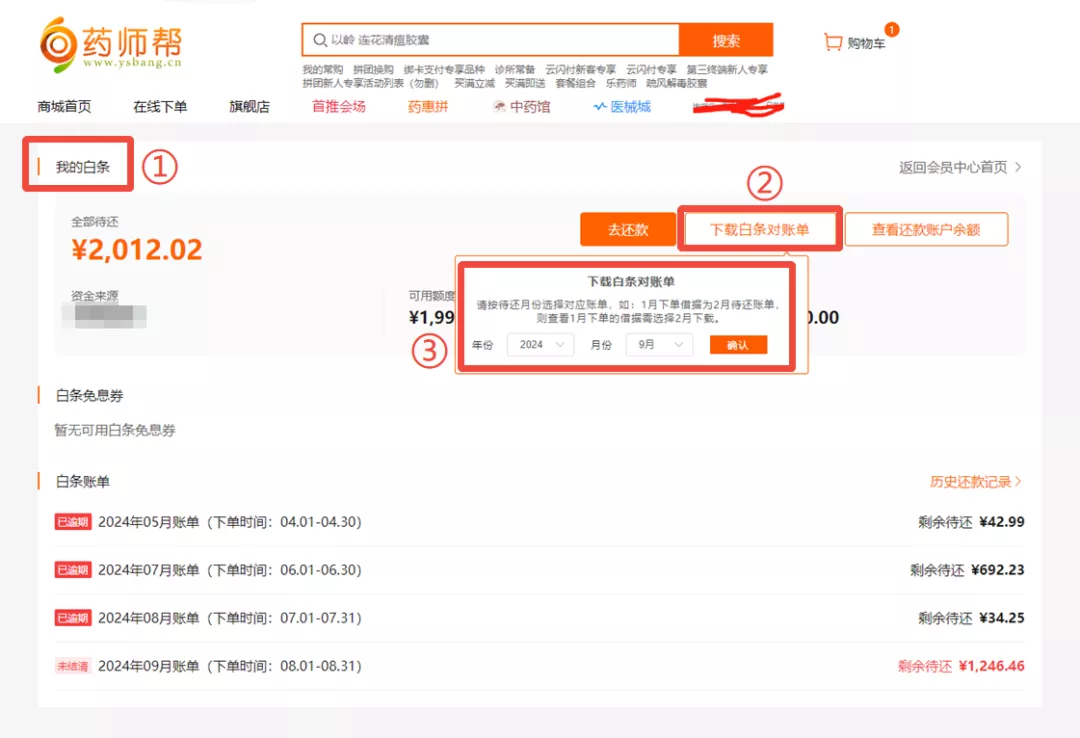1080x738 pixels.
Task: Click the 去还款 button
Action: [x=627, y=229]
